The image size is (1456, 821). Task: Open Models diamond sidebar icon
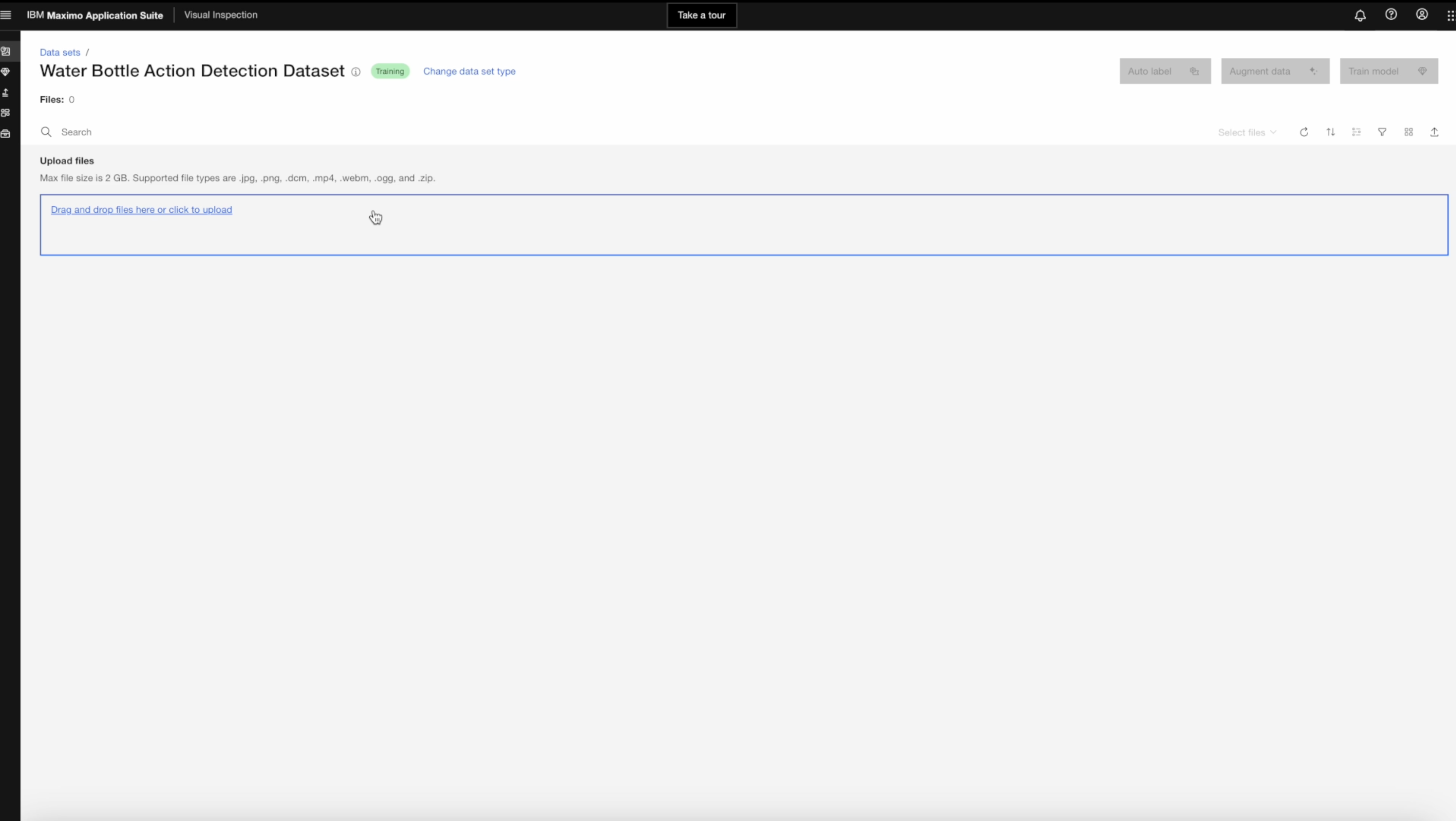pyautogui.click(x=5, y=72)
